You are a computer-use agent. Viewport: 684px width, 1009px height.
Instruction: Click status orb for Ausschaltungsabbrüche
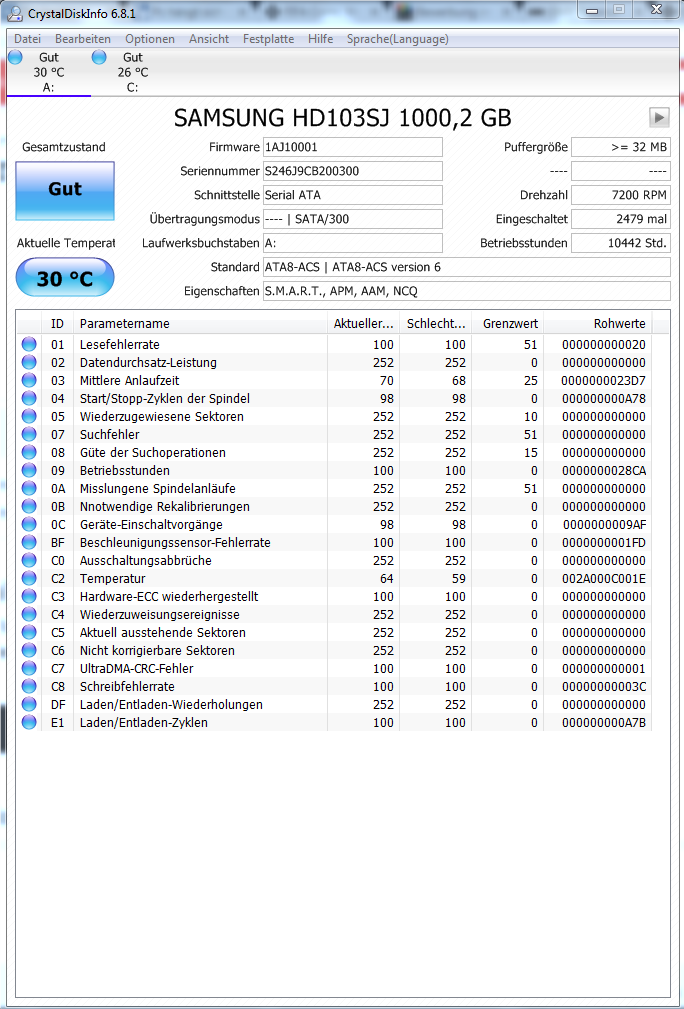click(28, 560)
